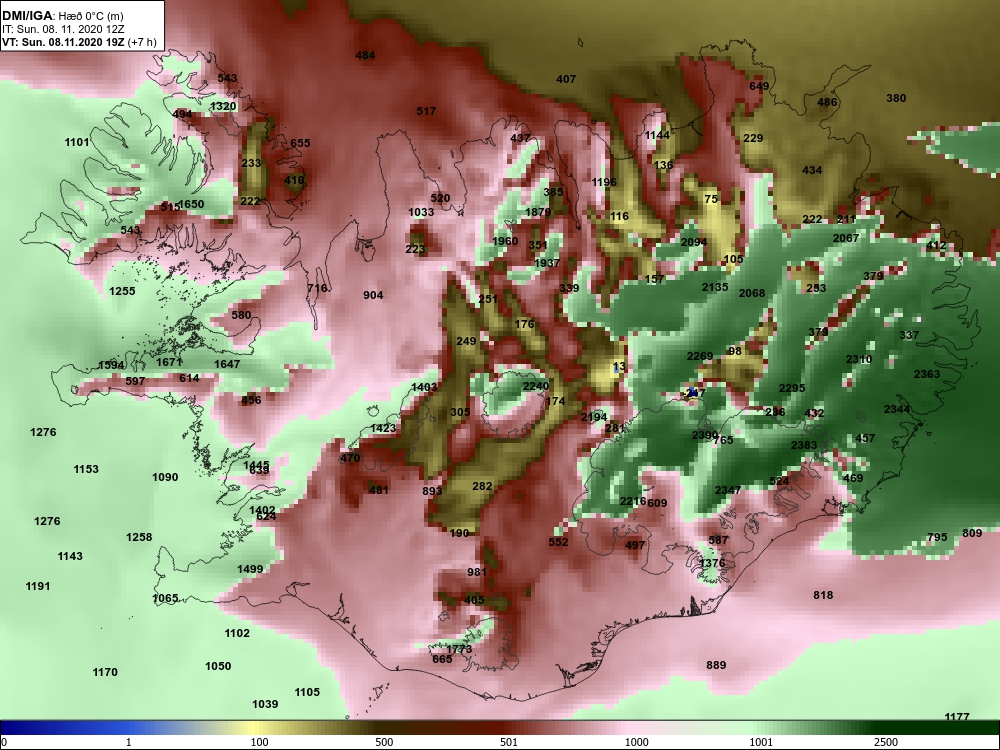Click the map value '1196'
The image size is (1000, 750).
[x=604, y=182]
